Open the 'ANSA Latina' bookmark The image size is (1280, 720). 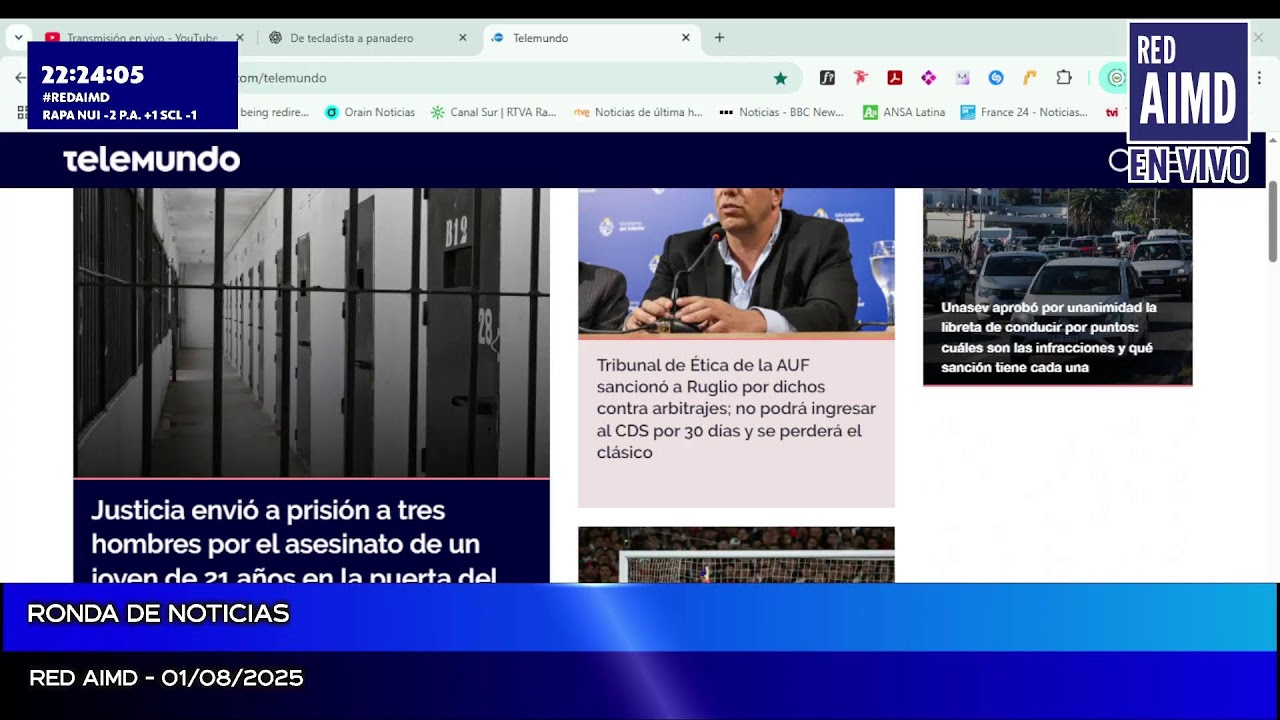[x=904, y=112]
